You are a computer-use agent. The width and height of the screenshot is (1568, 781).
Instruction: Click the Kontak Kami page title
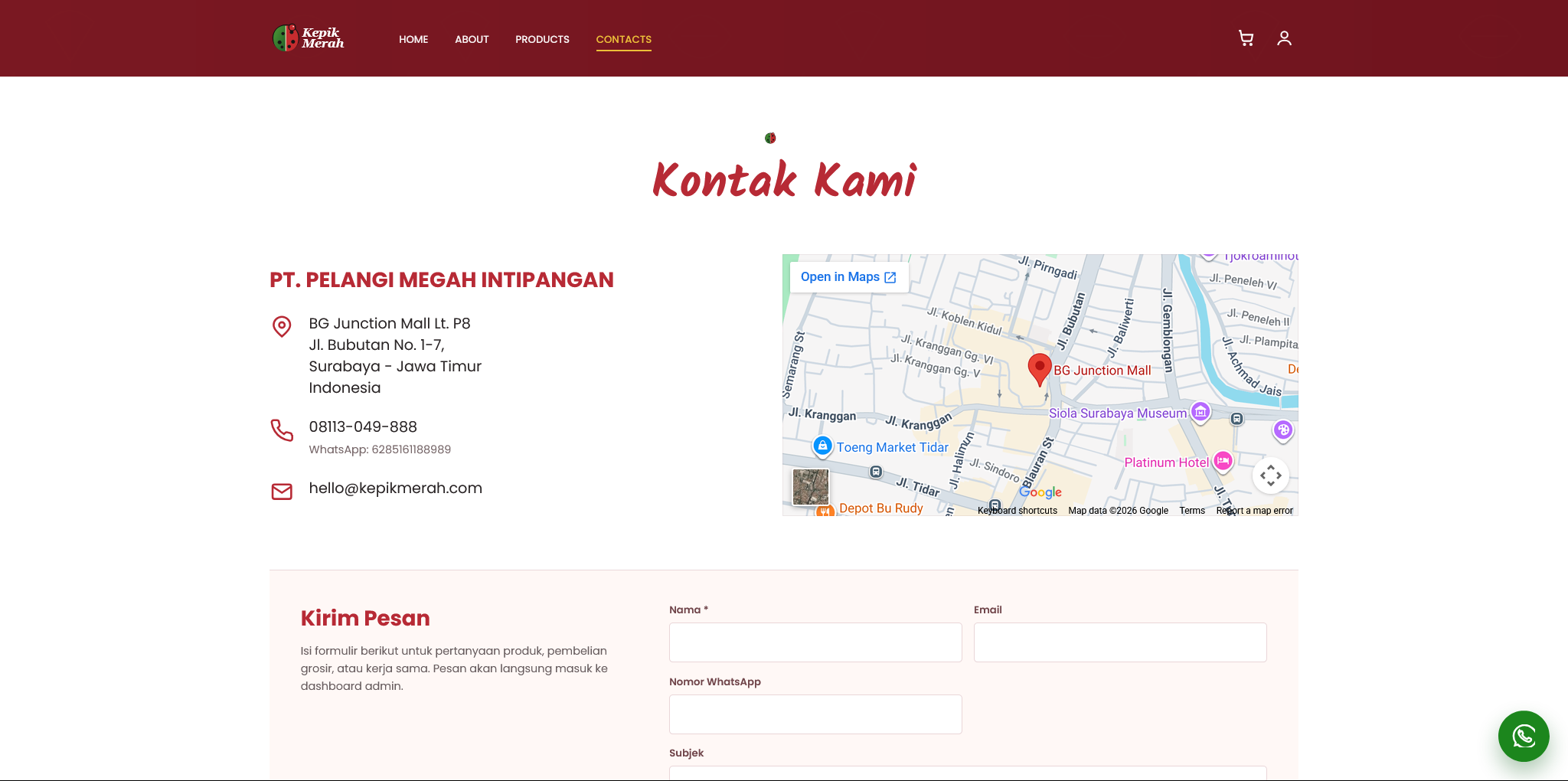[x=784, y=180]
